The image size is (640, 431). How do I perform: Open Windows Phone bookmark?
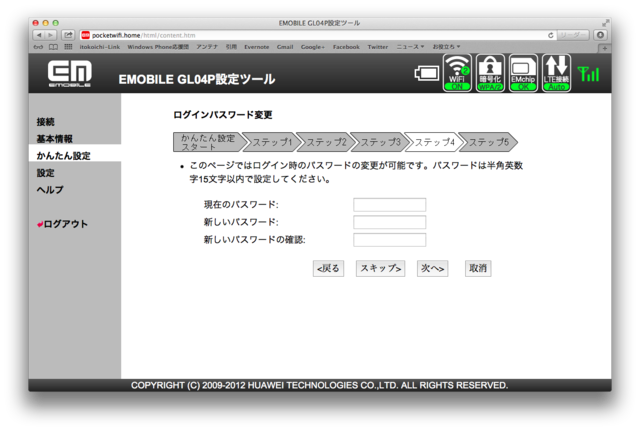coord(158,47)
